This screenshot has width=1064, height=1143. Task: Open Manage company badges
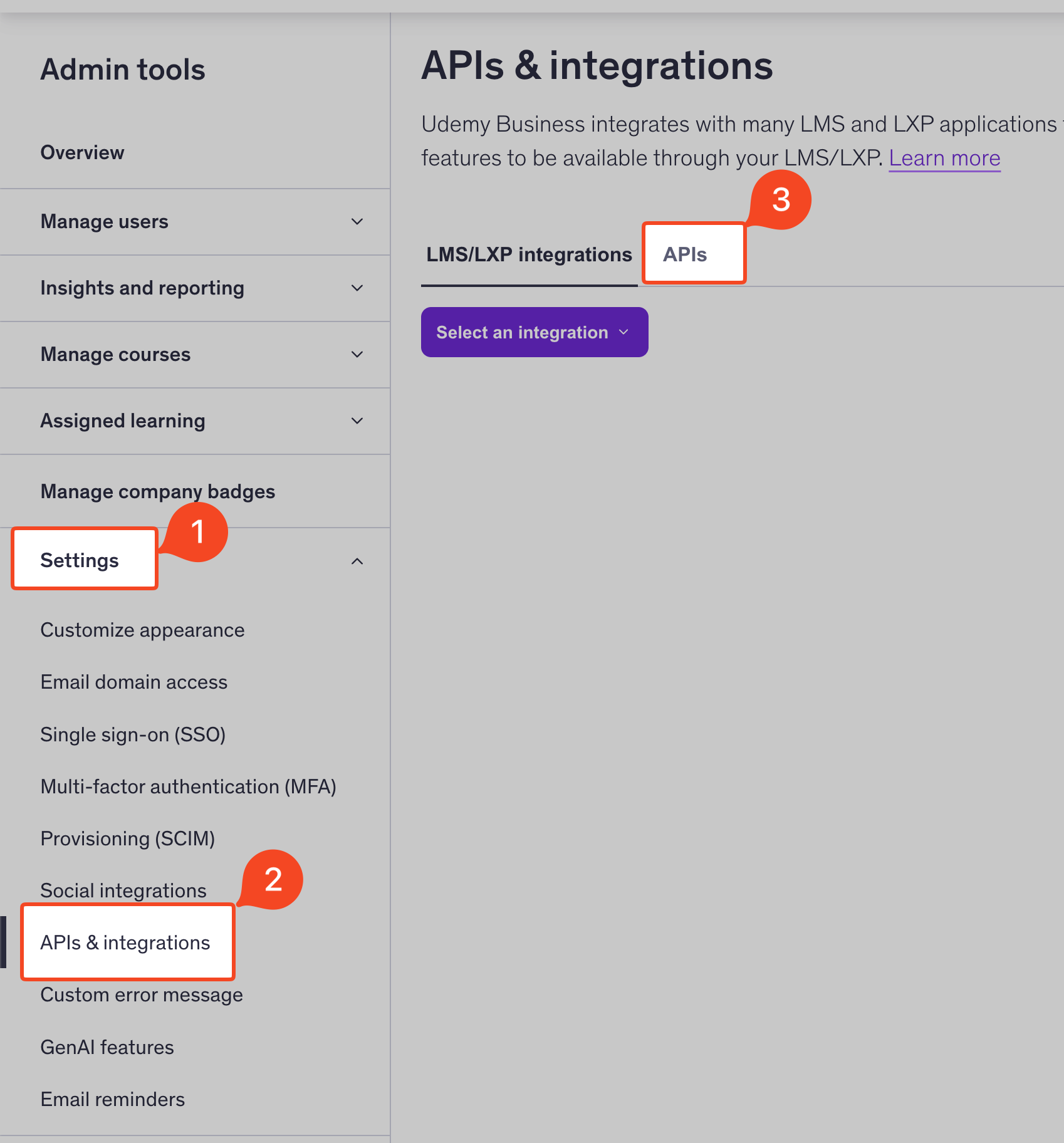[157, 491]
